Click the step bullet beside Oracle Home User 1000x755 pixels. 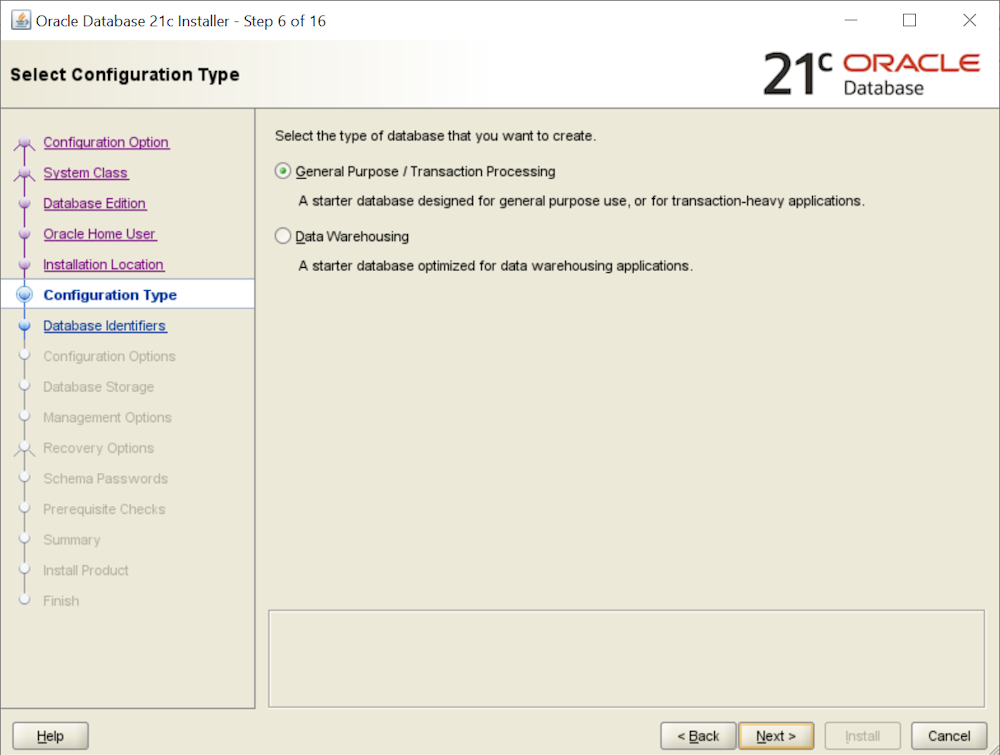[x=25, y=235]
